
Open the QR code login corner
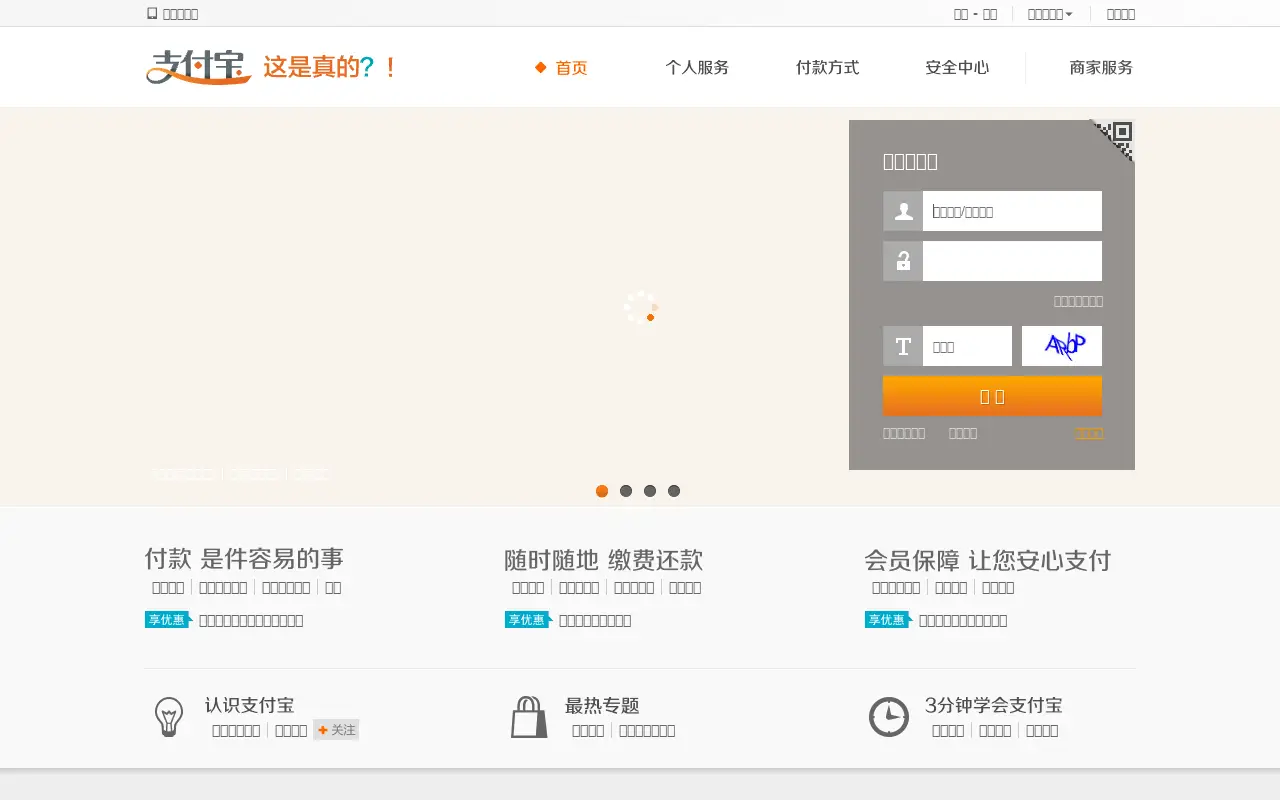coord(1113,140)
